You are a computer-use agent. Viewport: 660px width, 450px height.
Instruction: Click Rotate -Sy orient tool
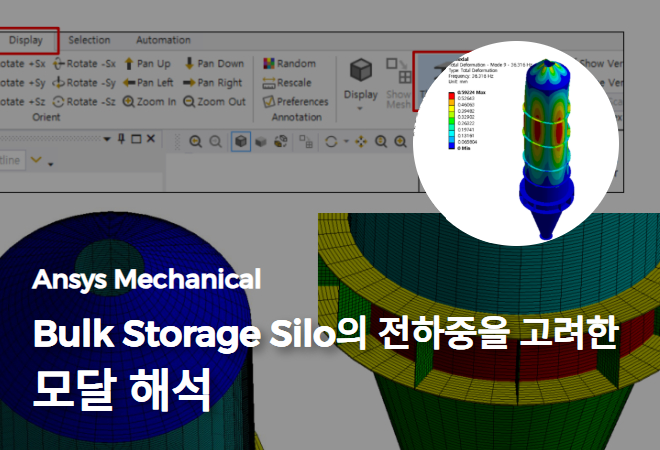[84, 83]
